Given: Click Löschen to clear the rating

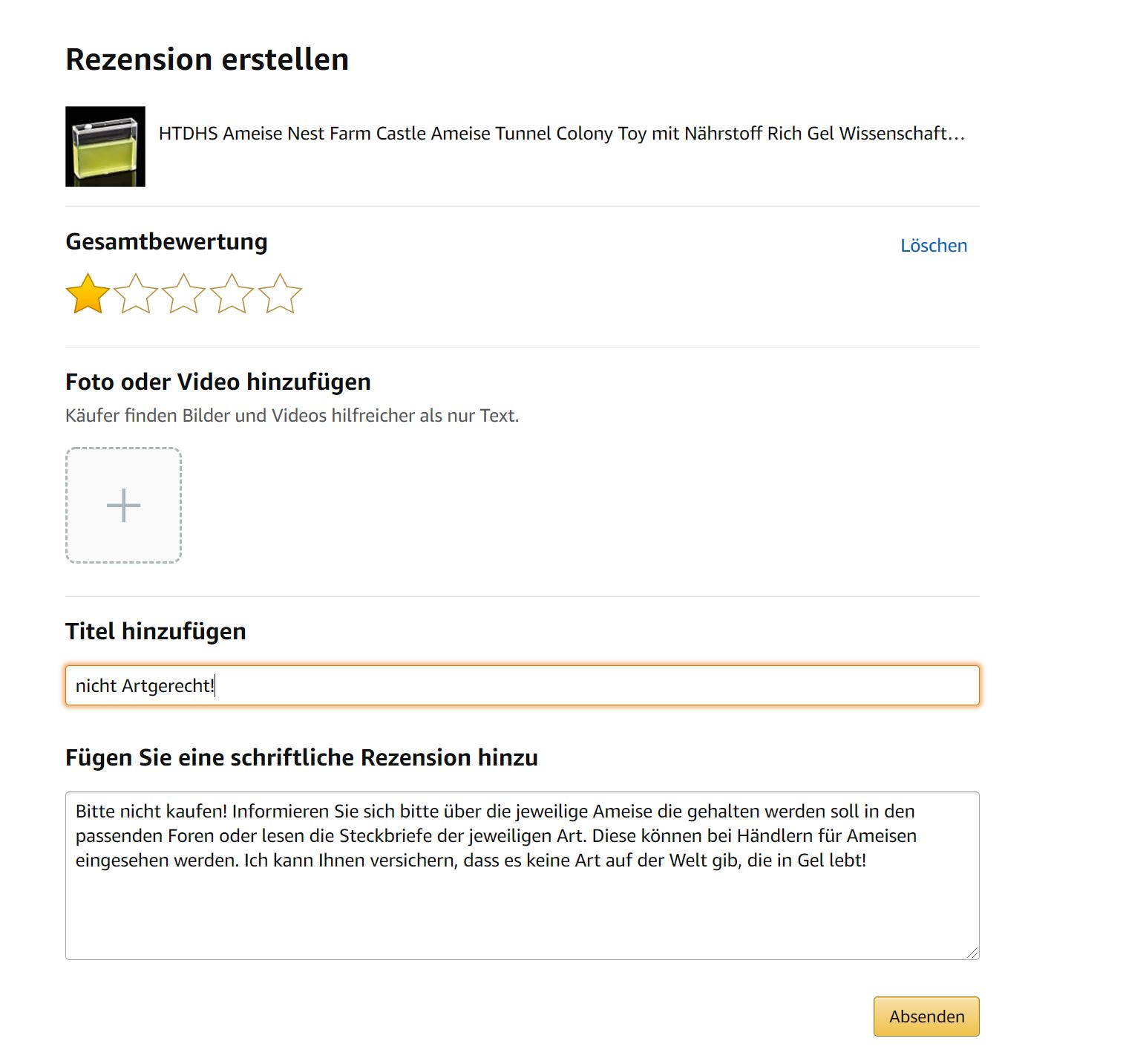Looking at the screenshot, I should click(x=933, y=246).
